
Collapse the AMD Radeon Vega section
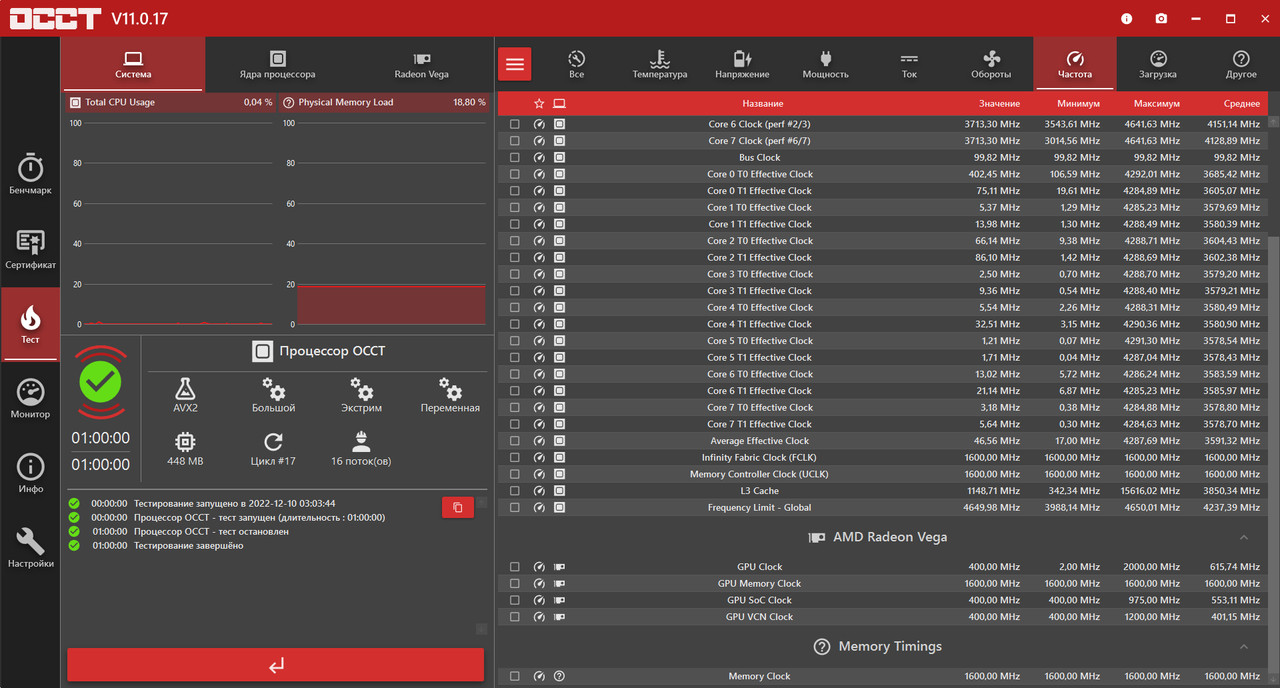click(1244, 537)
